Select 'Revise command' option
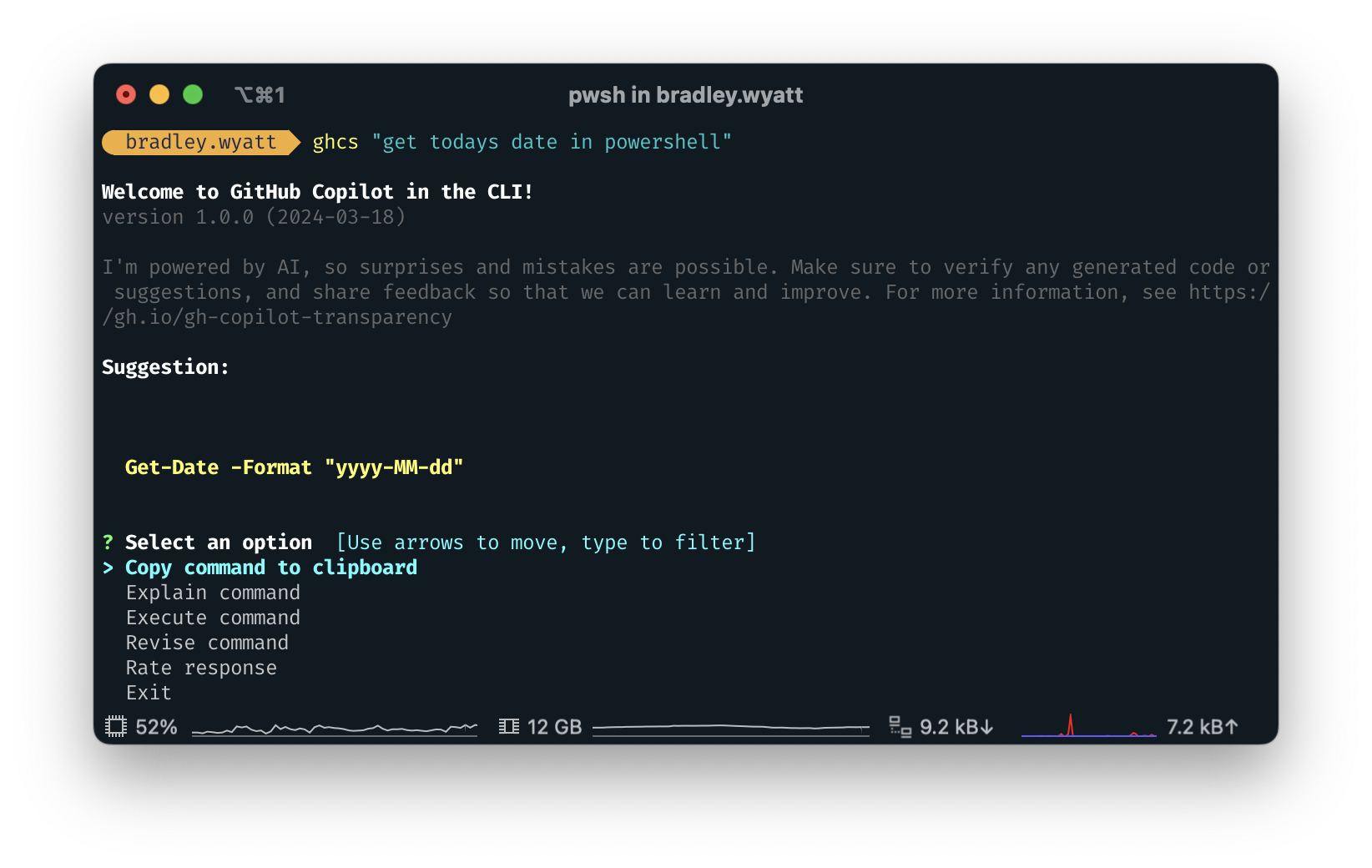This screenshot has width=1372, height=868. (207, 643)
